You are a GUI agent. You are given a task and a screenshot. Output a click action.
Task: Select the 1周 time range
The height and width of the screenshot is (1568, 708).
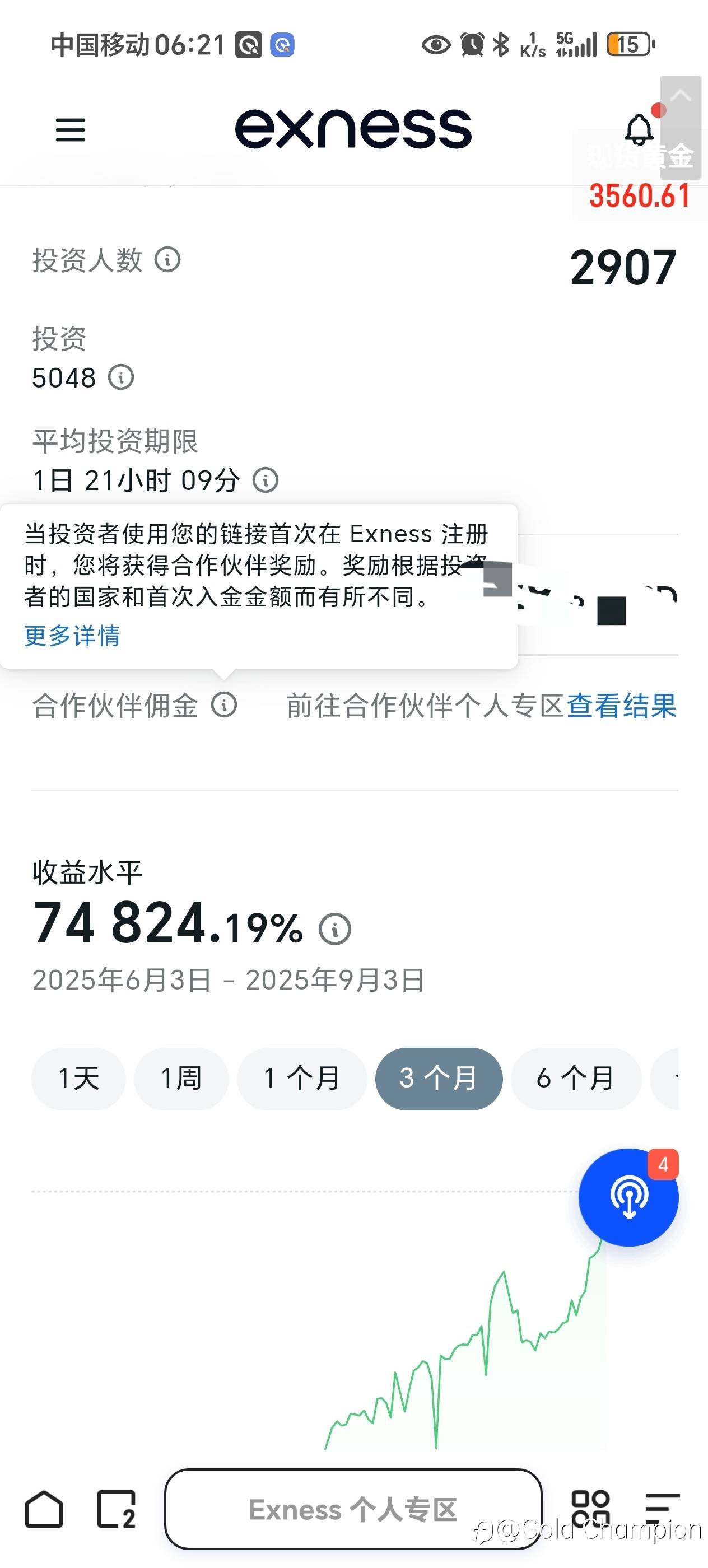point(181,1079)
